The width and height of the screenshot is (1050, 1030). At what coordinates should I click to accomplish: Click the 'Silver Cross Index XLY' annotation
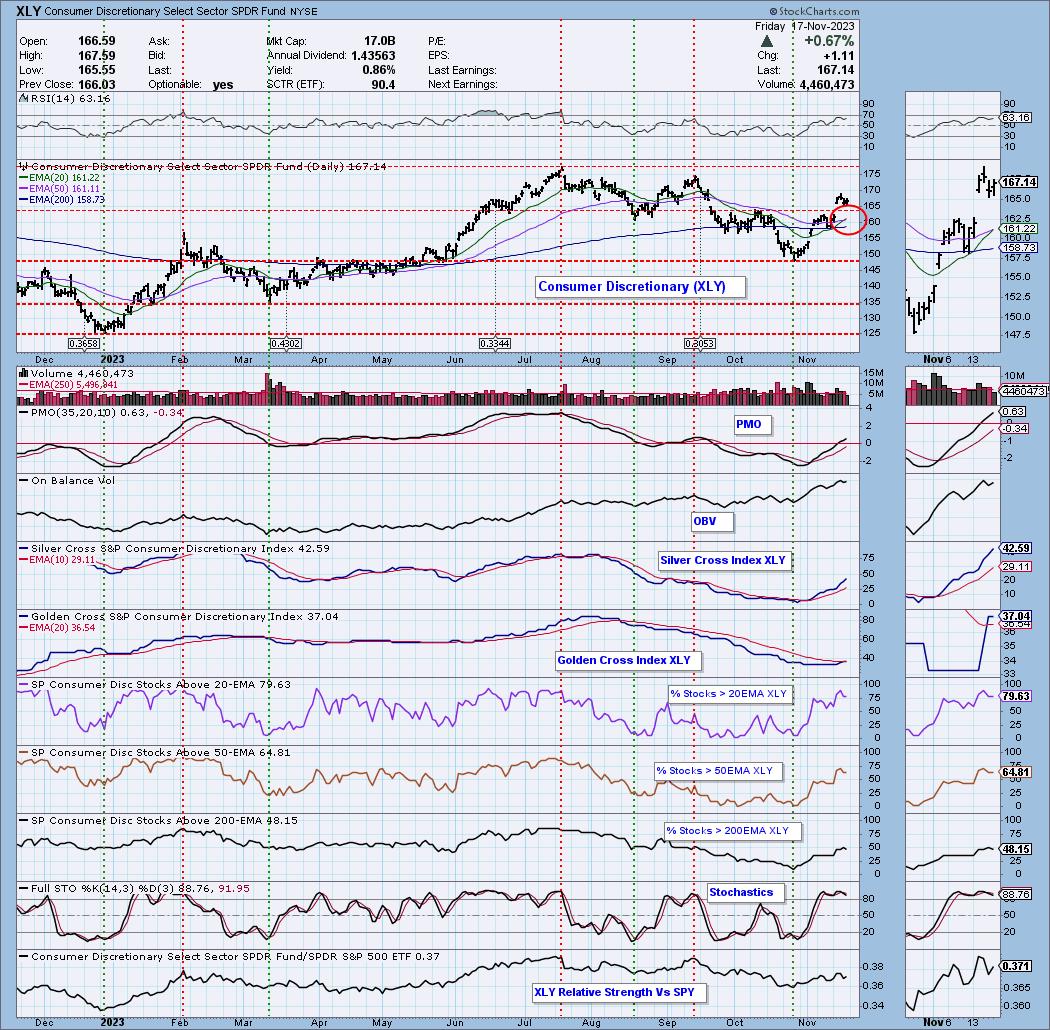(x=725, y=561)
